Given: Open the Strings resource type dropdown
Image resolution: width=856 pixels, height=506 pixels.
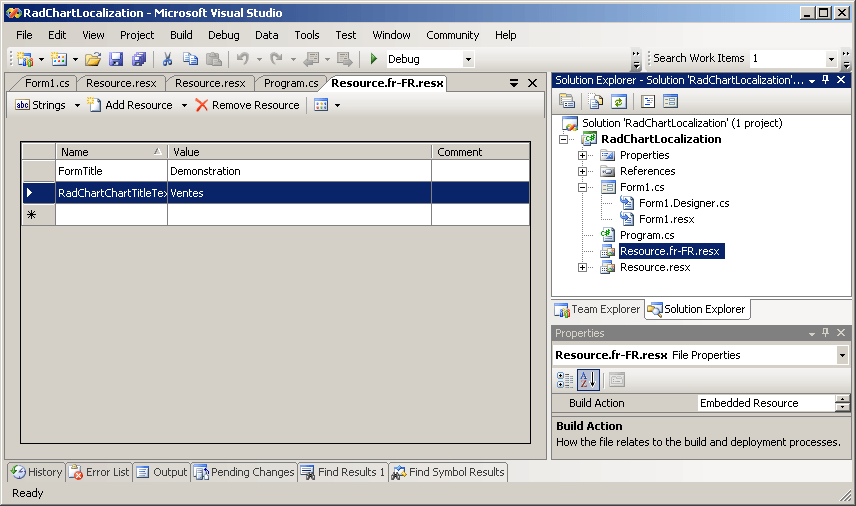Looking at the screenshot, I should tap(77, 105).
